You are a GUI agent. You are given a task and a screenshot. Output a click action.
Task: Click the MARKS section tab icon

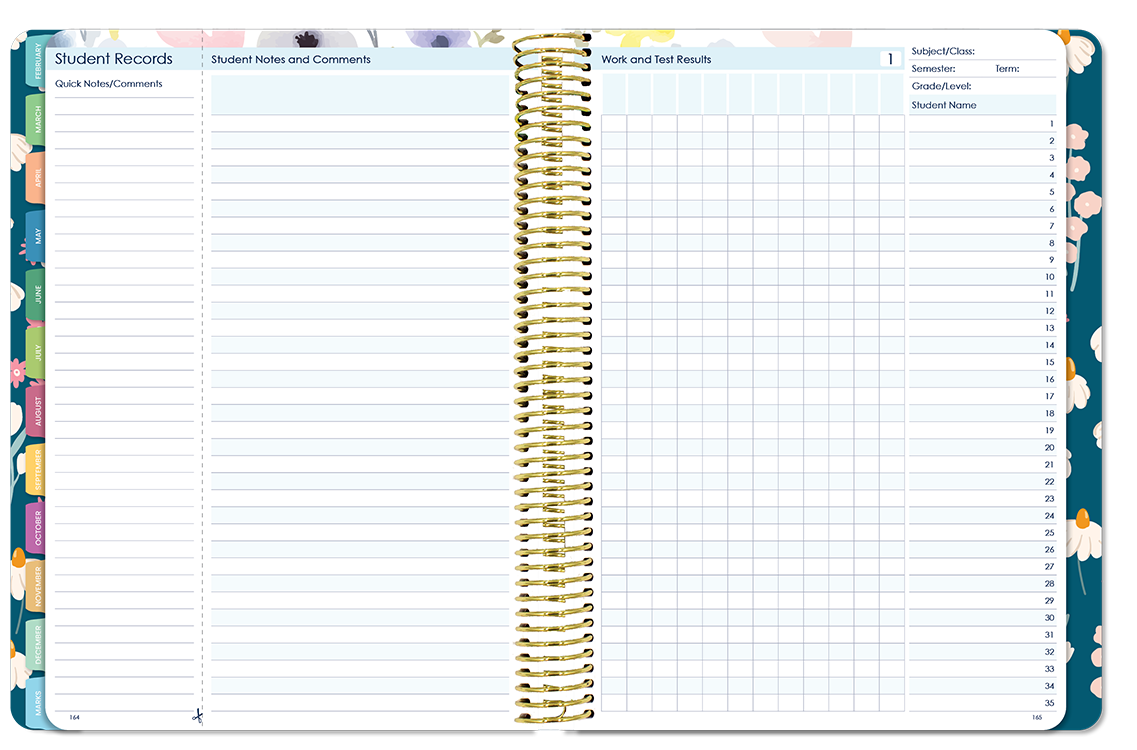[39, 702]
